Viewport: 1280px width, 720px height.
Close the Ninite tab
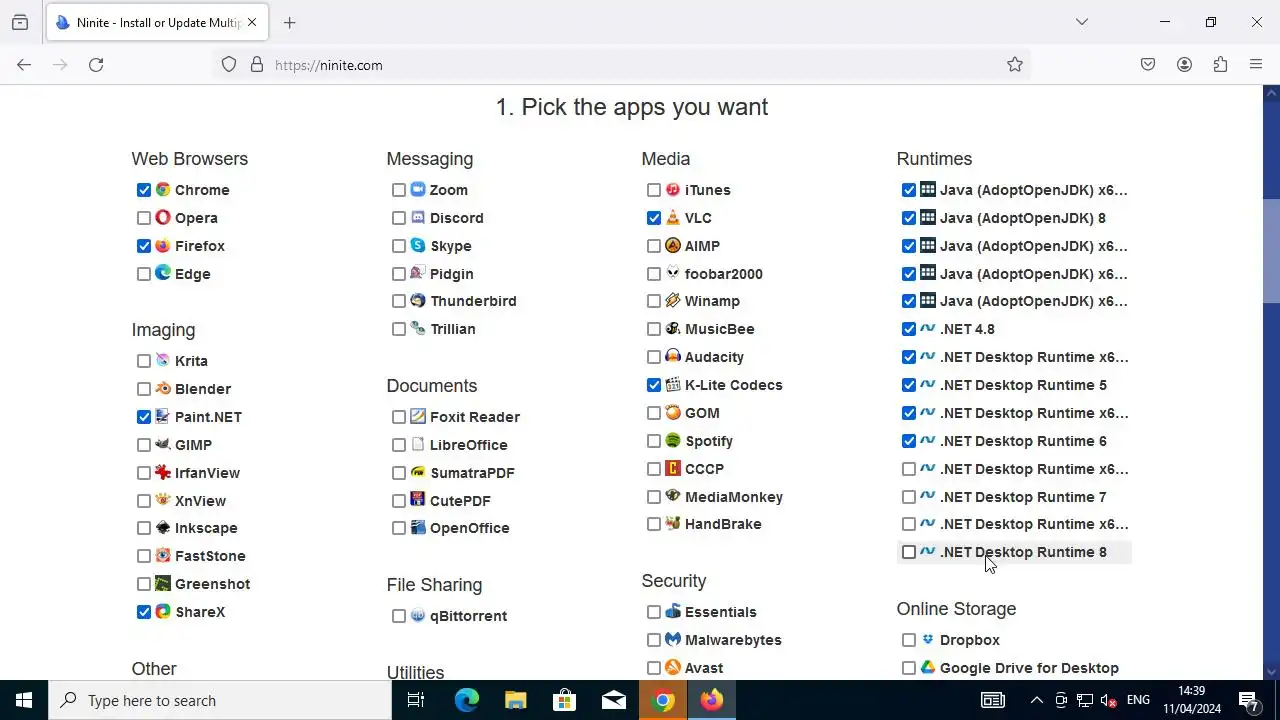tap(252, 22)
